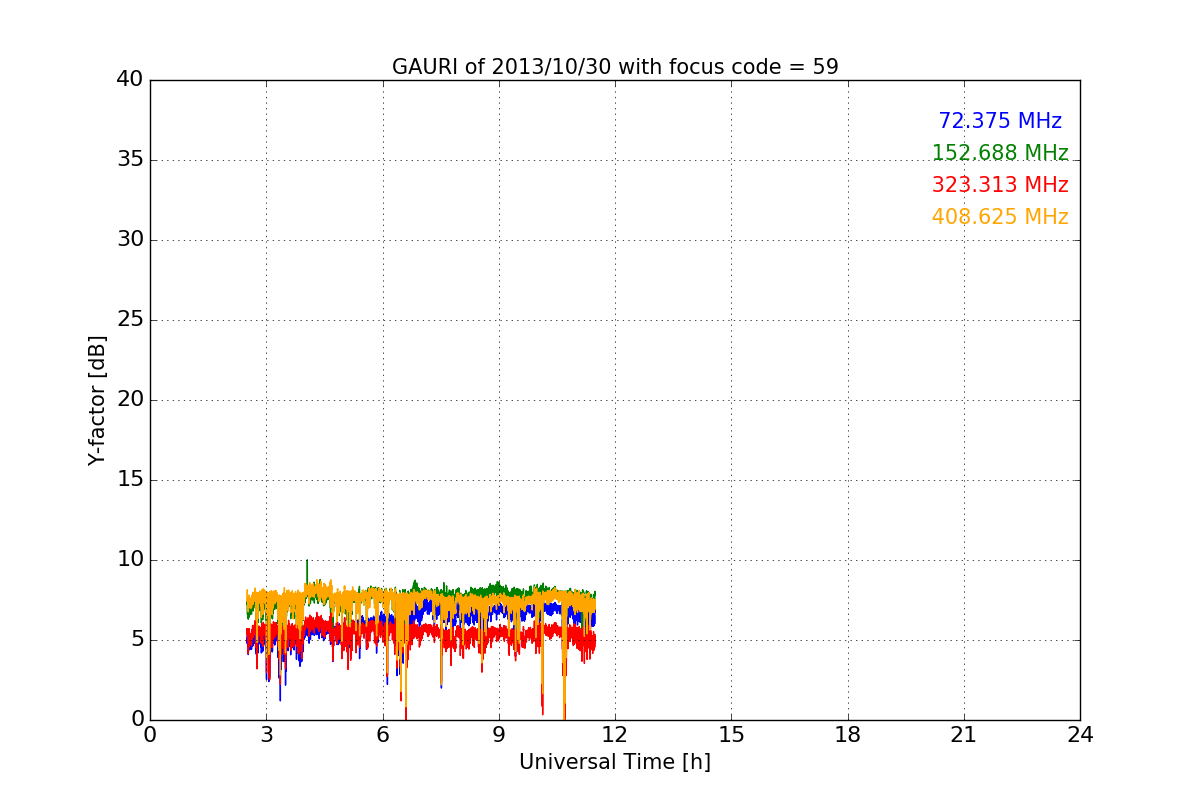Click the 'Universal Time [h]' axis label
The image size is (1200, 800).
click(615, 762)
